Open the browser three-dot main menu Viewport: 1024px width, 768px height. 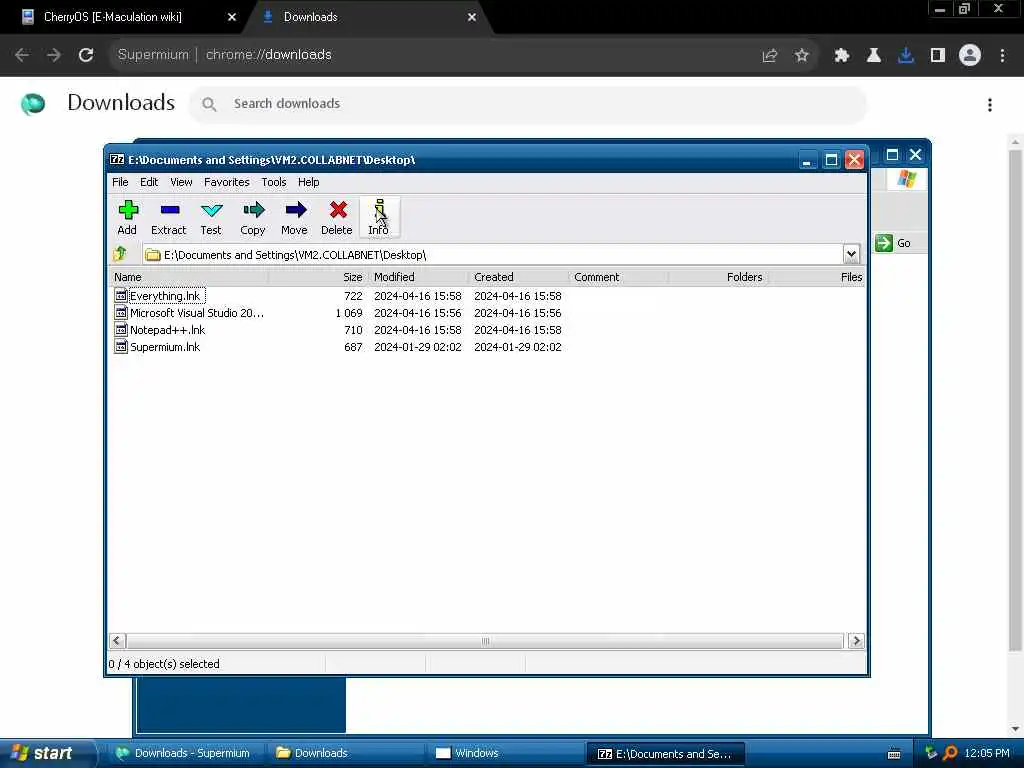[x=1002, y=56]
